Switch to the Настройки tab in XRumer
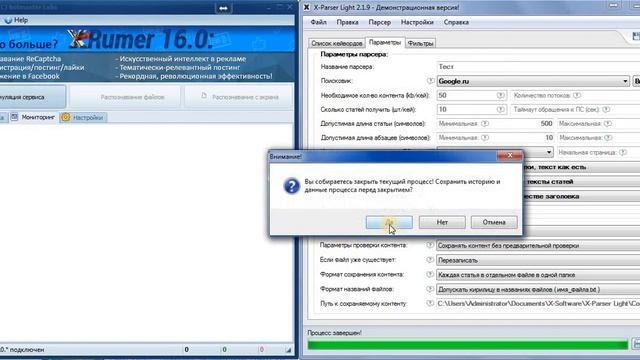The width and height of the screenshot is (640, 360). click(x=83, y=117)
